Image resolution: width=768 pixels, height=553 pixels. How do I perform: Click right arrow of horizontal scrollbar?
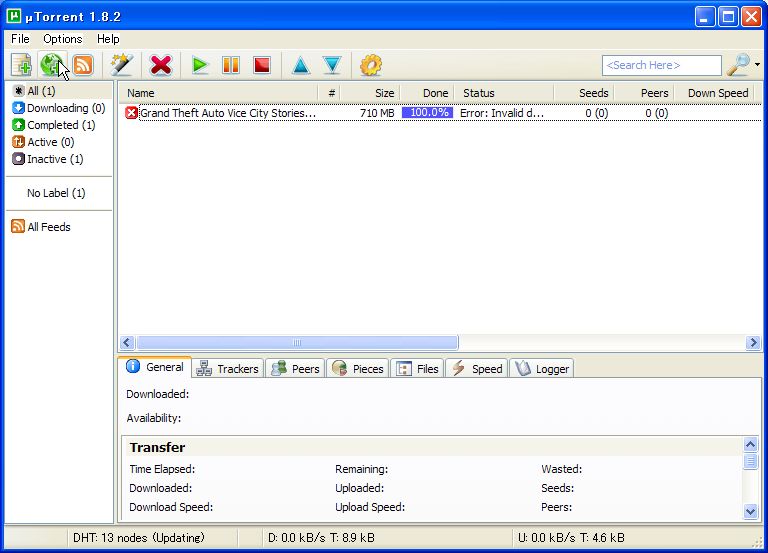point(753,342)
